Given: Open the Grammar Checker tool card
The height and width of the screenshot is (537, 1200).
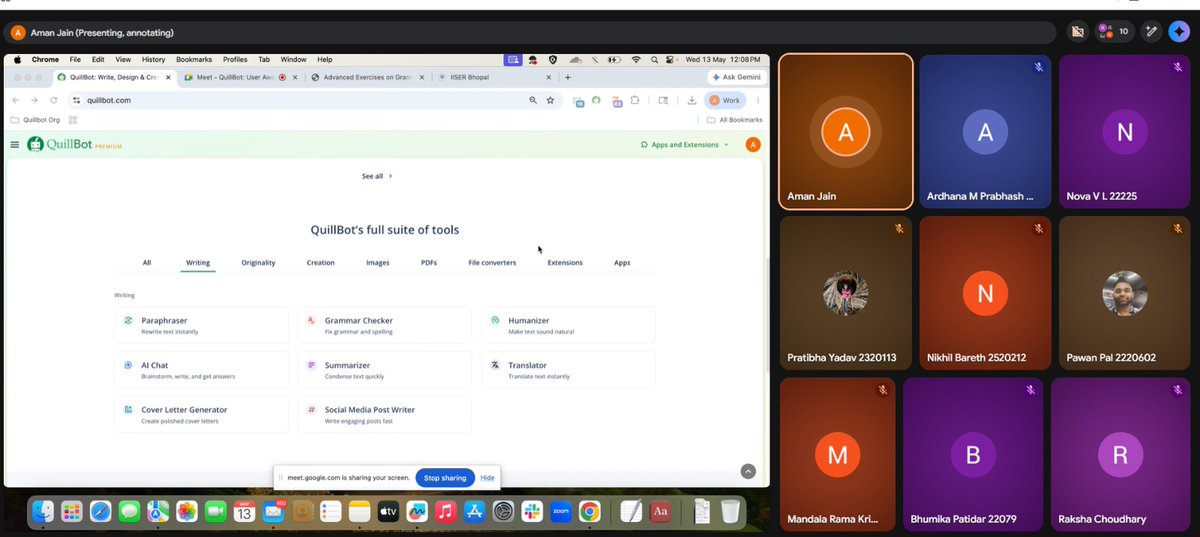Looking at the screenshot, I should pos(385,325).
